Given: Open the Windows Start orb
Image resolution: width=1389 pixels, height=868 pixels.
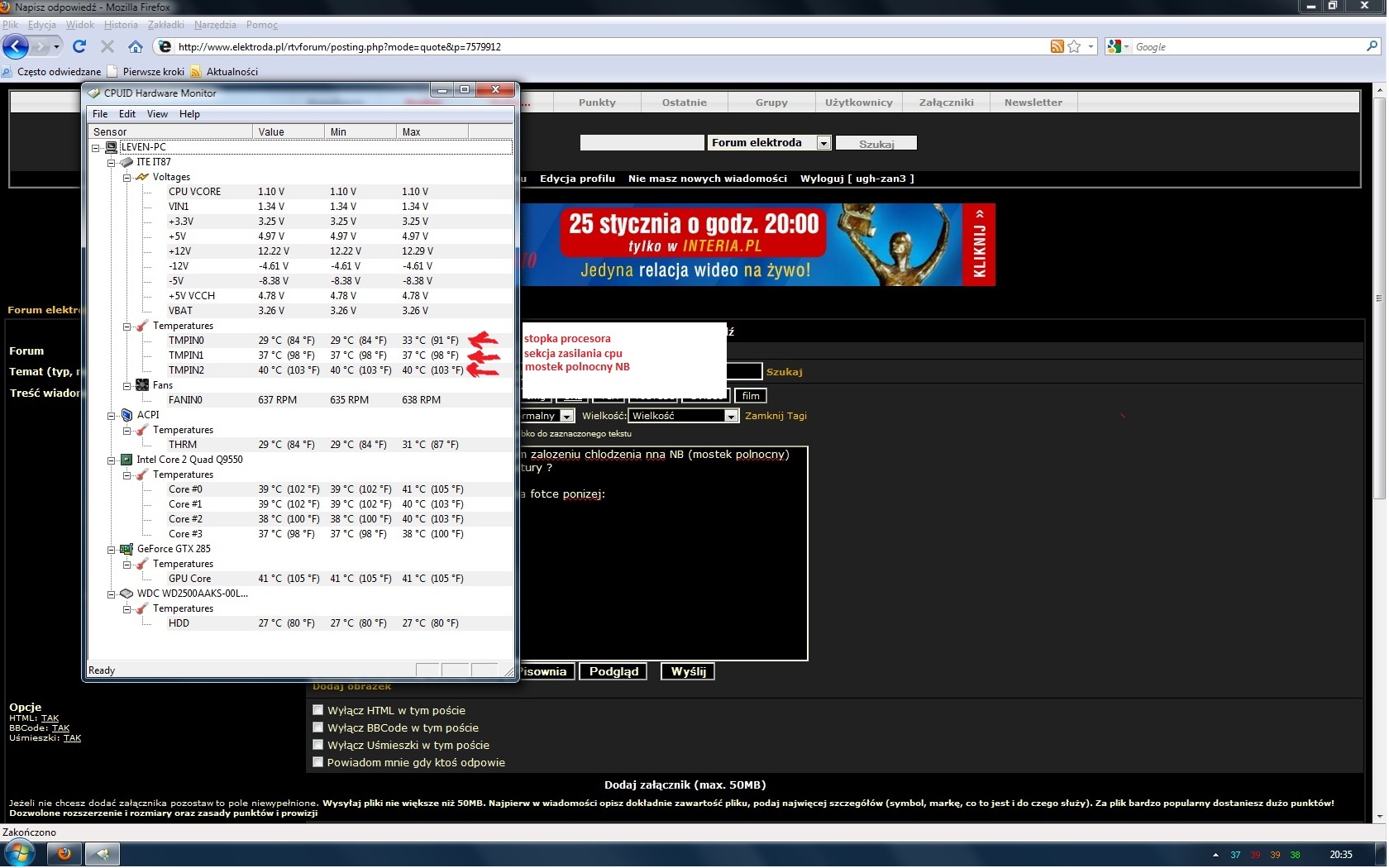Looking at the screenshot, I should click(x=19, y=853).
